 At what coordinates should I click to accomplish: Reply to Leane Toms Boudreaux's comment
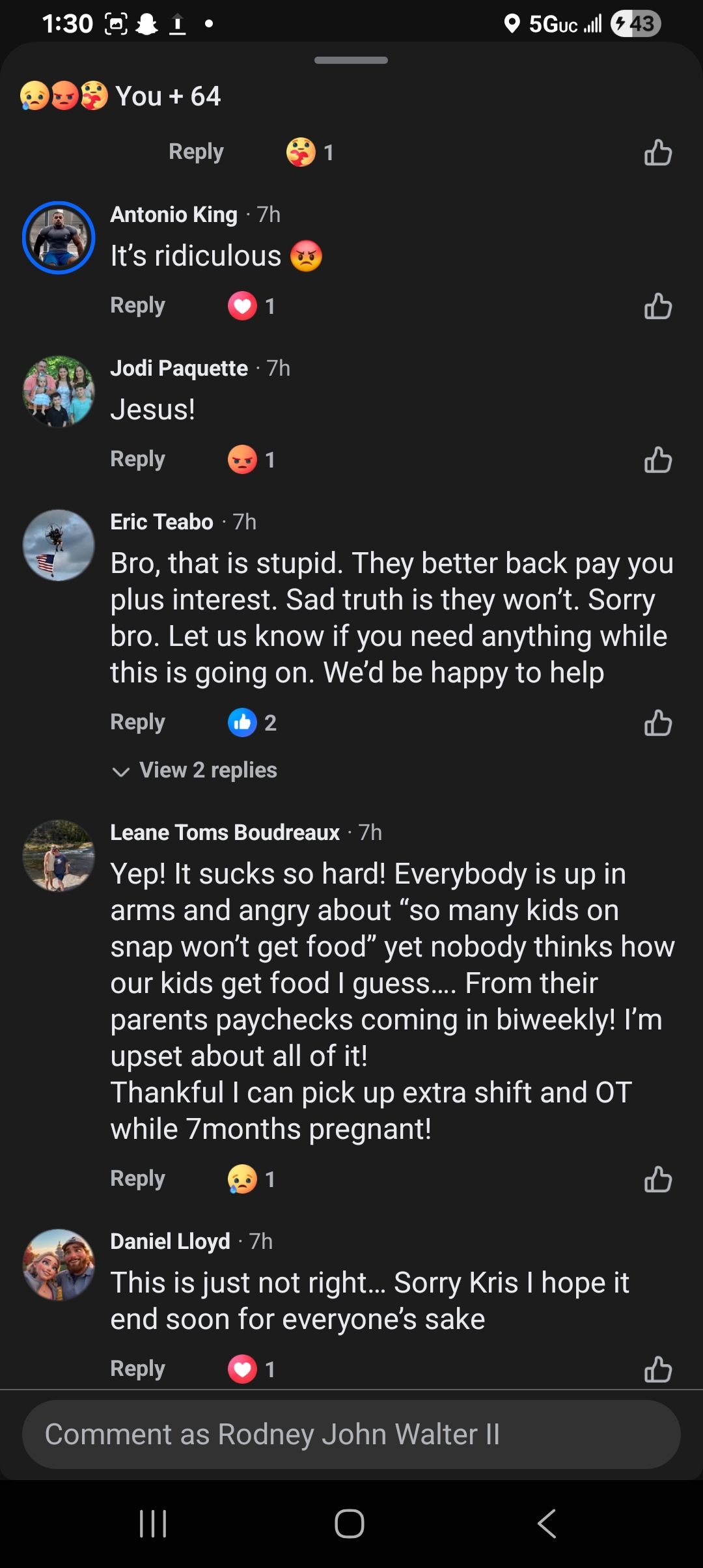(x=138, y=1179)
